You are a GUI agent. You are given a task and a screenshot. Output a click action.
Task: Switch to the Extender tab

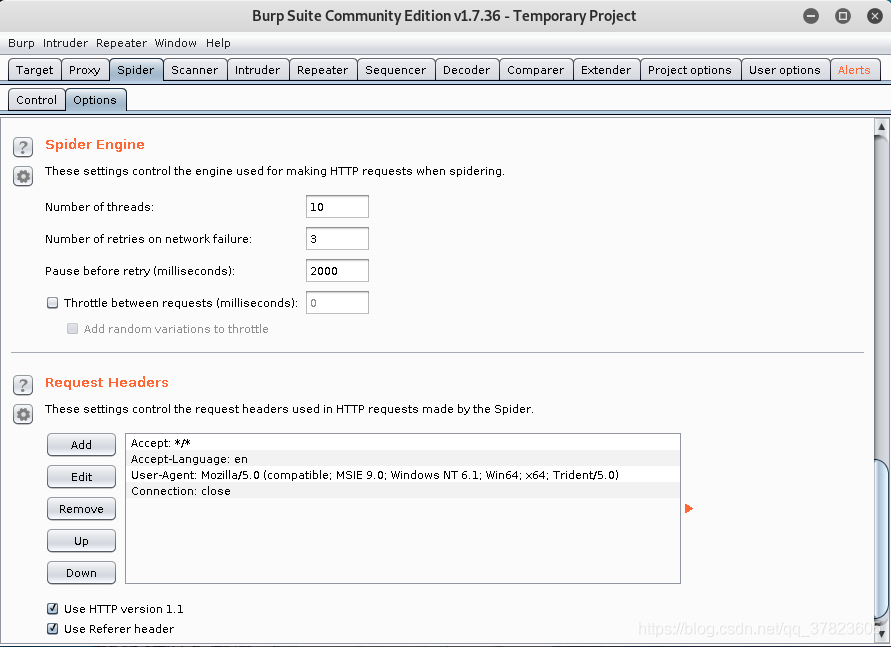(x=606, y=70)
